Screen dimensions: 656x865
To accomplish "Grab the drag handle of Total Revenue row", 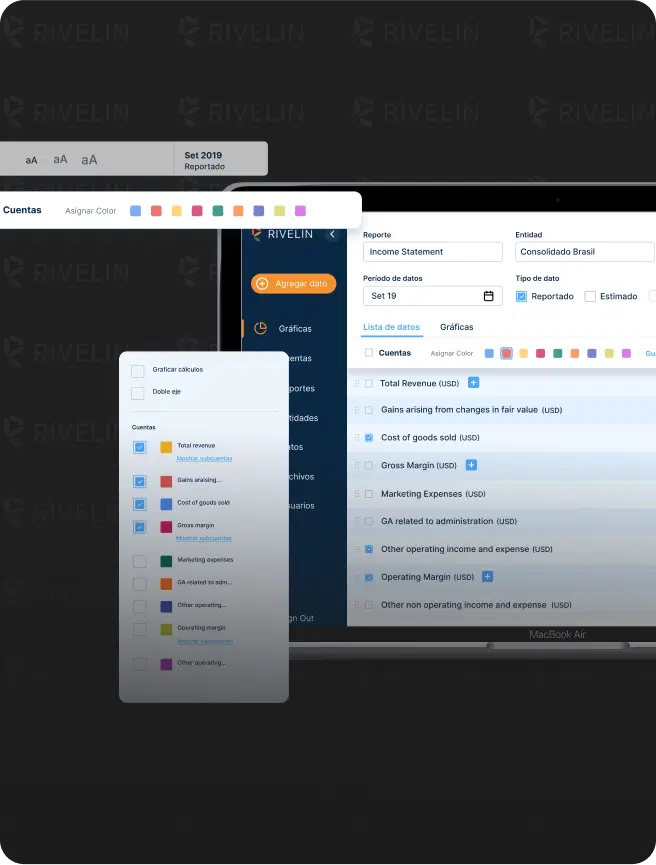I will (x=357, y=383).
